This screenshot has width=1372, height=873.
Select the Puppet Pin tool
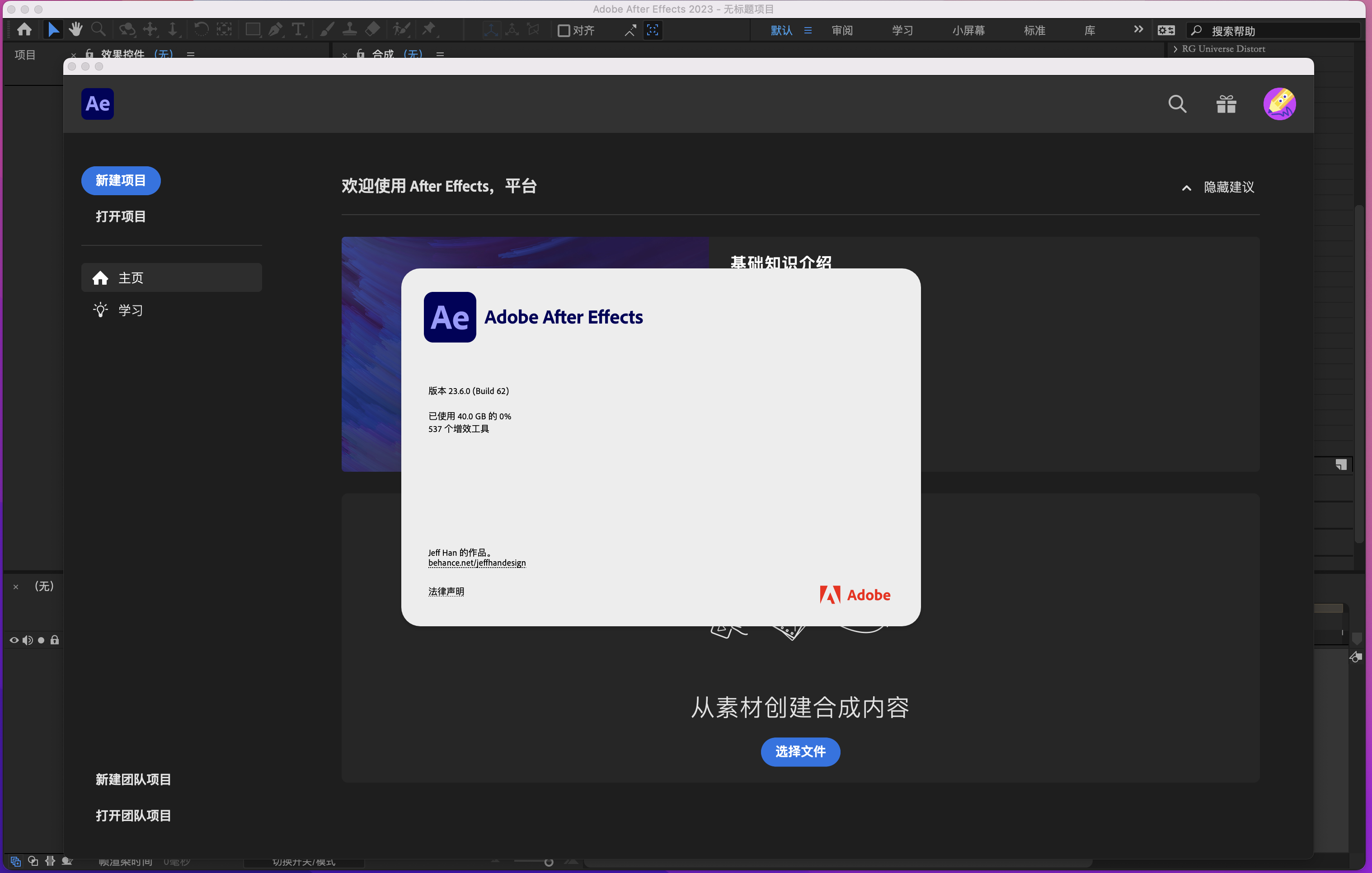429,30
